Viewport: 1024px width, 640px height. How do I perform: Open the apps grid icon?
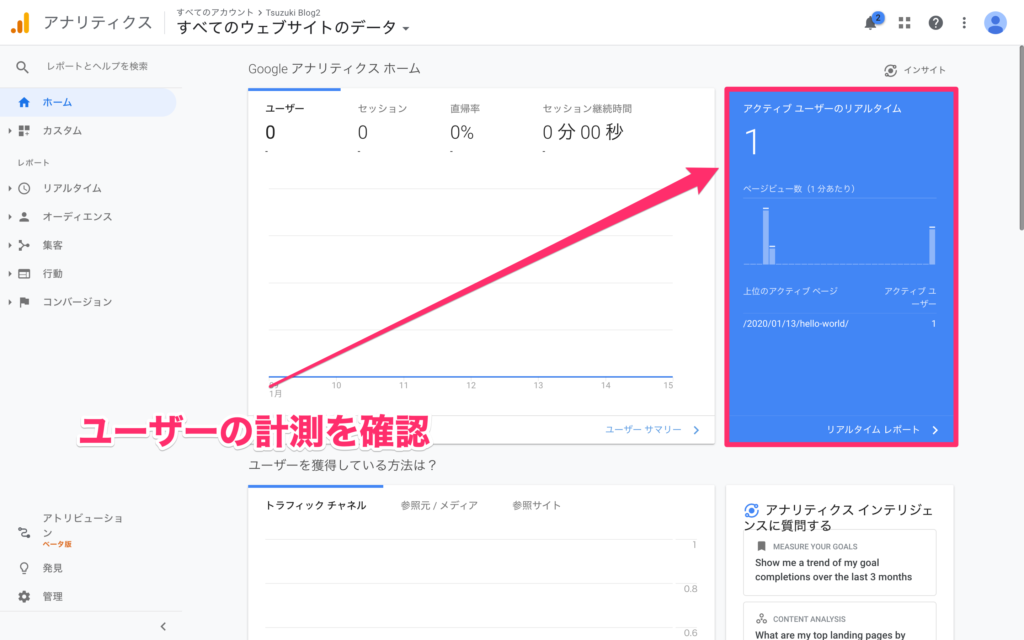tap(904, 23)
